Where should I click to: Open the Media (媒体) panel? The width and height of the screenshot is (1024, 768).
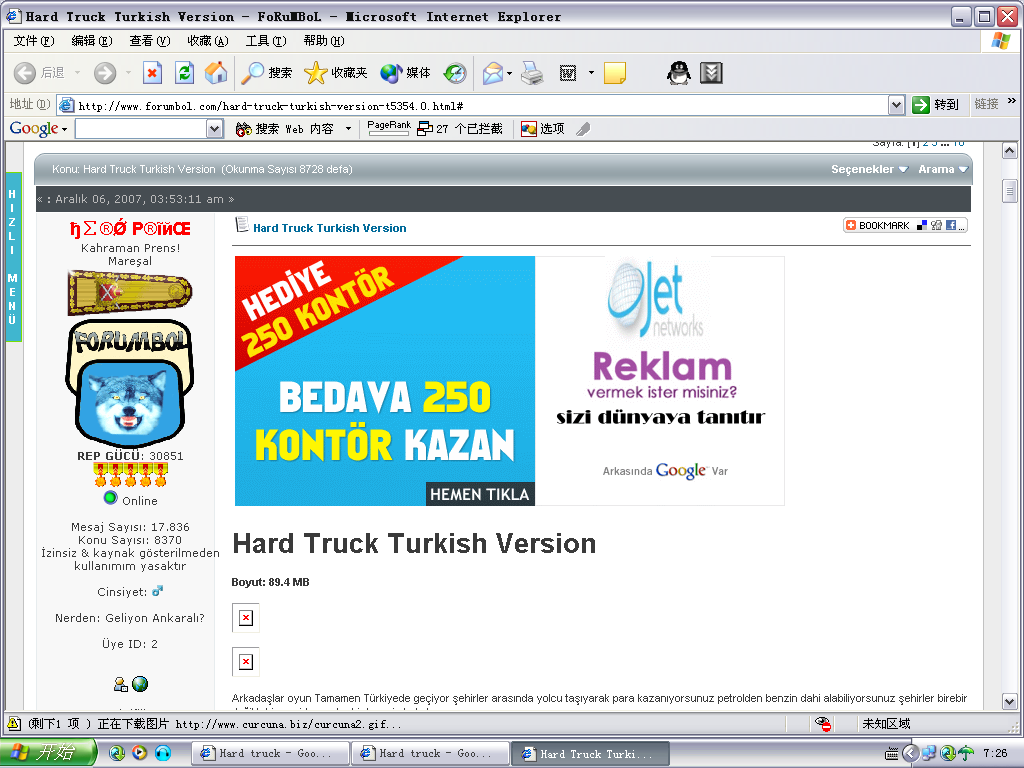[x=405, y=72]
